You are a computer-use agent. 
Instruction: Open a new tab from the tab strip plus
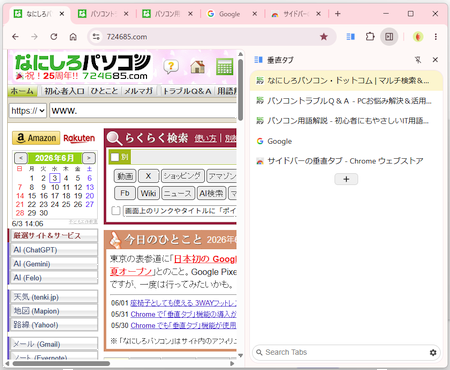coord(338,14)
